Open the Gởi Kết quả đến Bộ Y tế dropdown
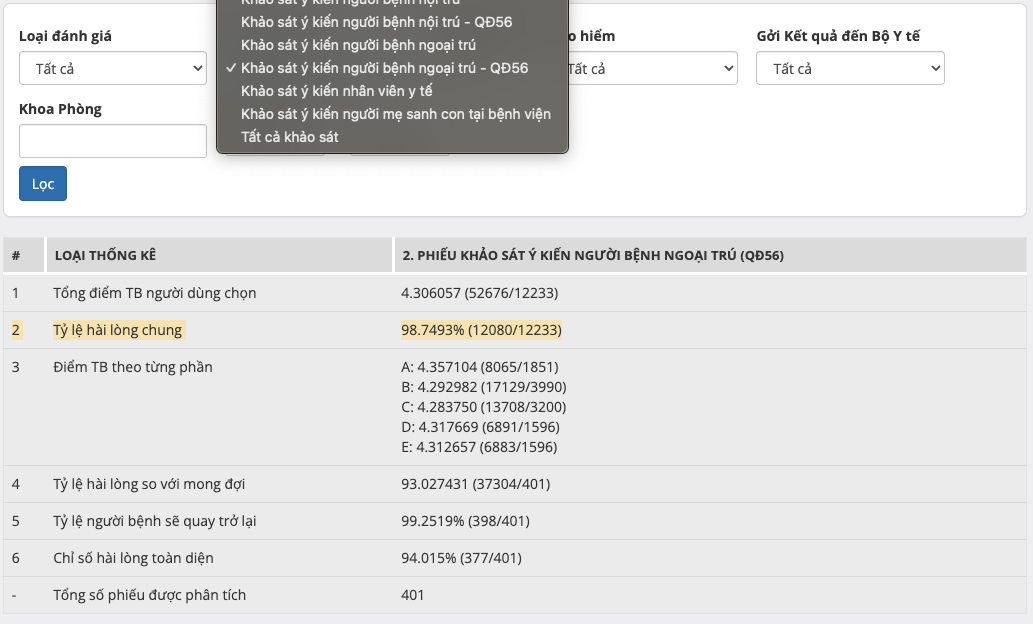The height and width of the screenshot is (624, 1033). click(x=850, y=69)
